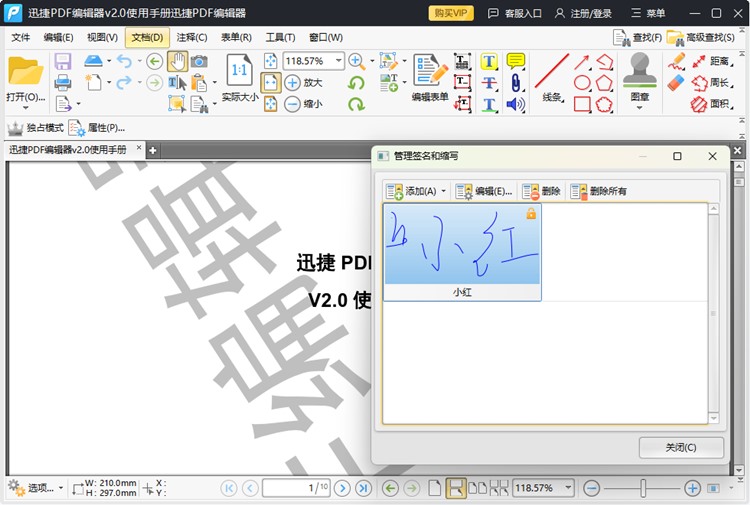Select the oval shape tool
Image resolution: width=750 pixels, height=505 pixels.
tap(582, 83)
